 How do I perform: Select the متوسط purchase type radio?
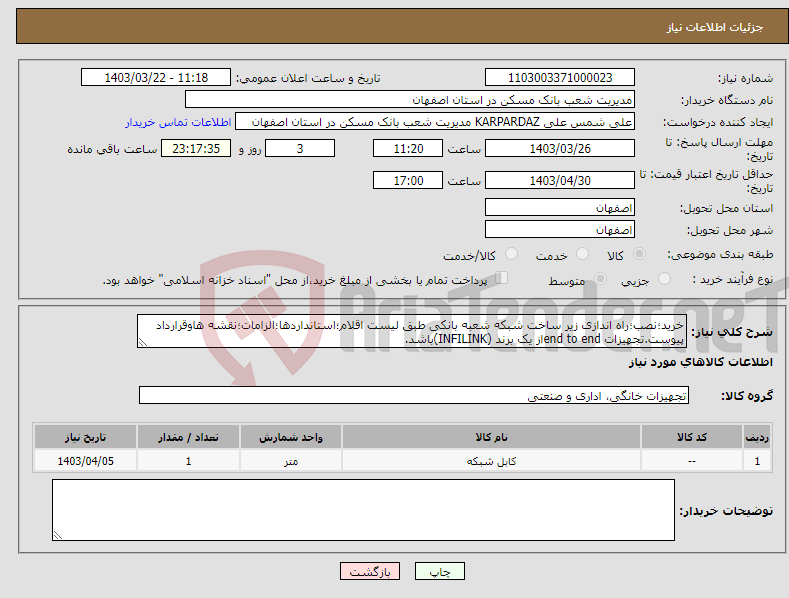coord(600,278)
